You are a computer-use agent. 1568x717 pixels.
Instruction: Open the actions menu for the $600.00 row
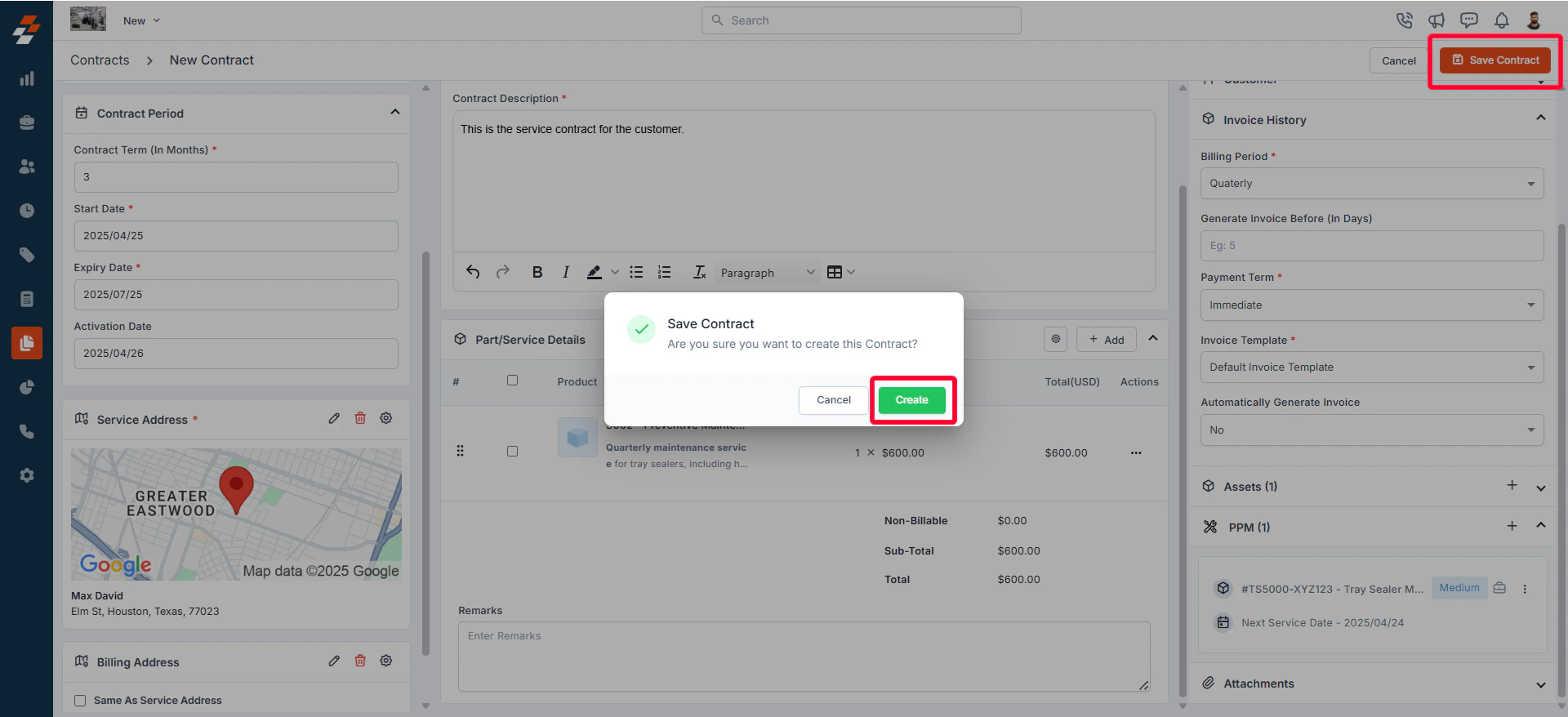pos(1136,452)
